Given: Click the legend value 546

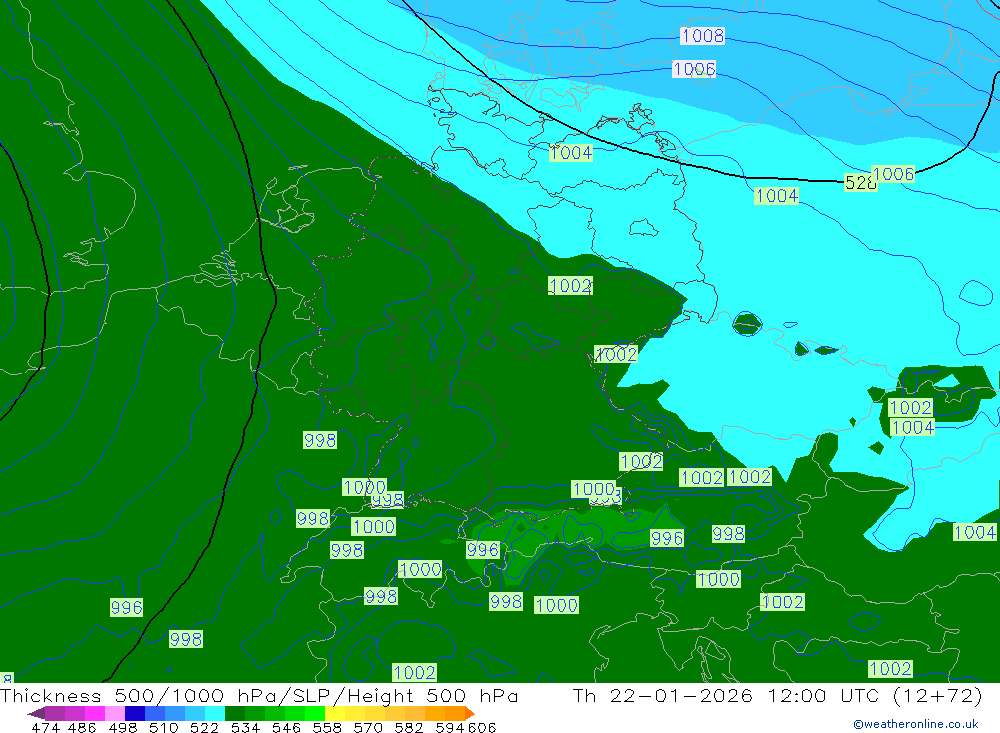Looking at the screenshot, I should 286,727.
